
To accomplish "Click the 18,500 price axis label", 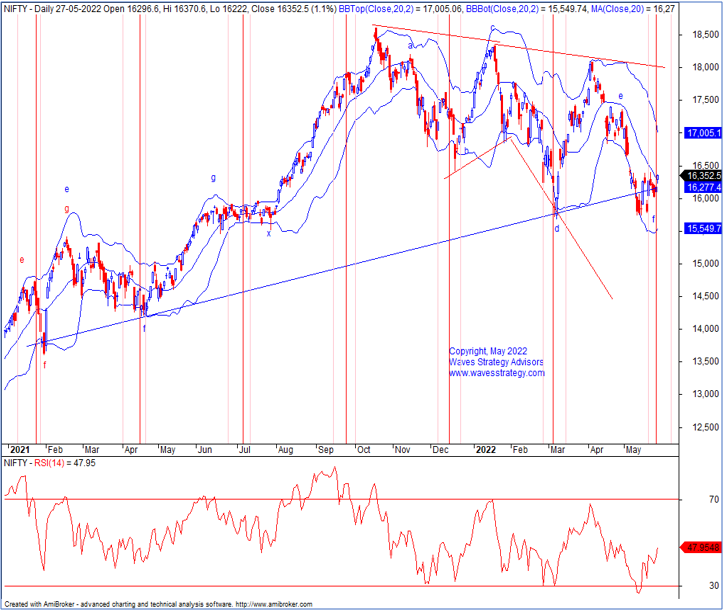I will tap(706, 35).
